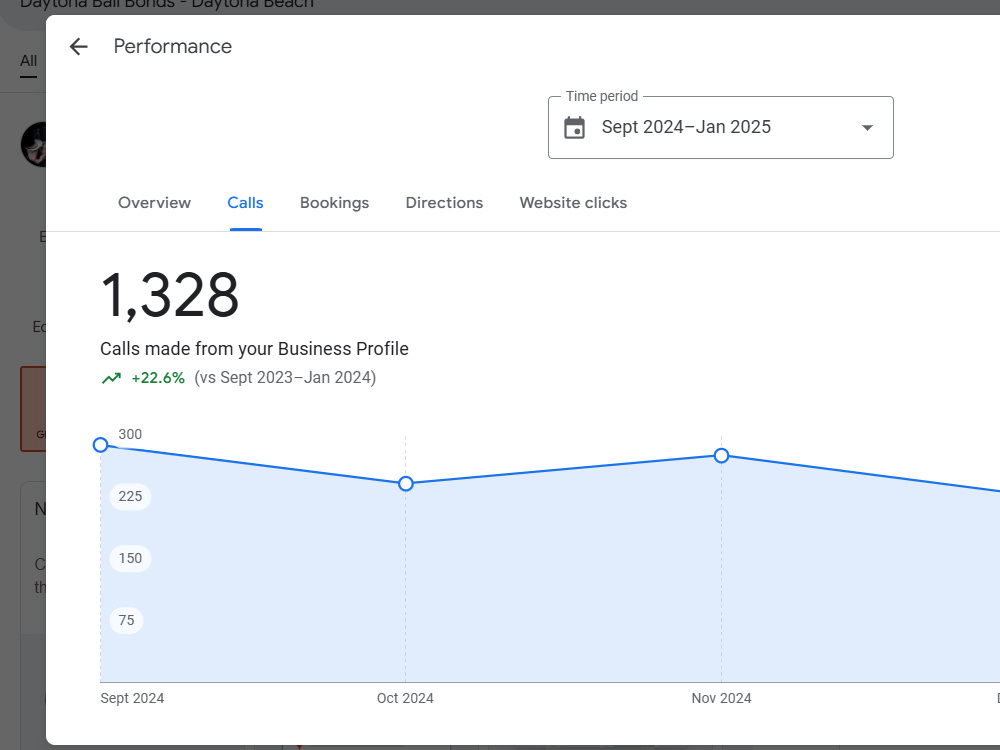The height and width of the screenshot is (750, 1000).
Task: Select the Calls tab
Action: click(x=246, y=203)
